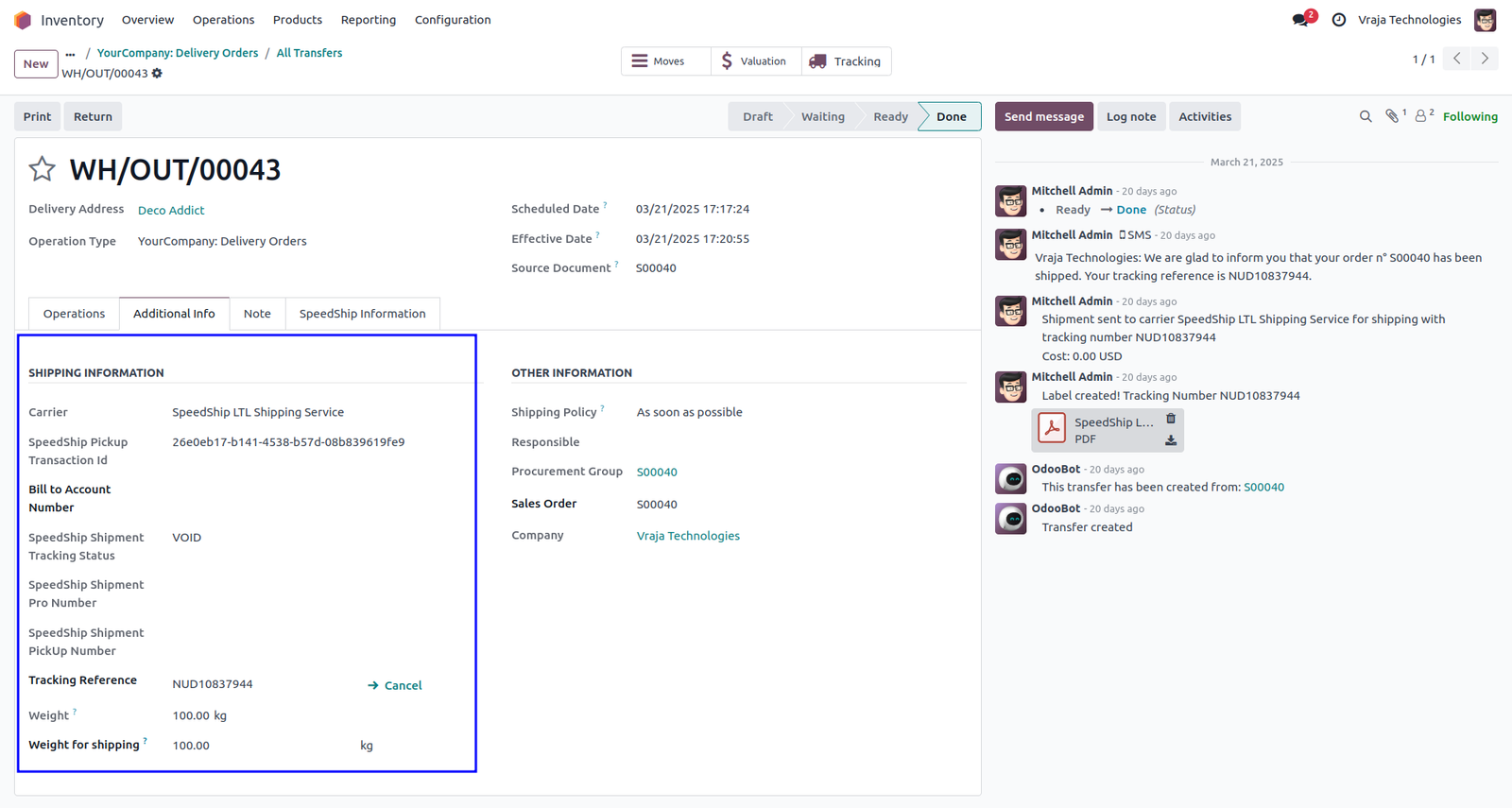Open the gear actions menu beside WH/OUT/00043

[x=157, y=74]
